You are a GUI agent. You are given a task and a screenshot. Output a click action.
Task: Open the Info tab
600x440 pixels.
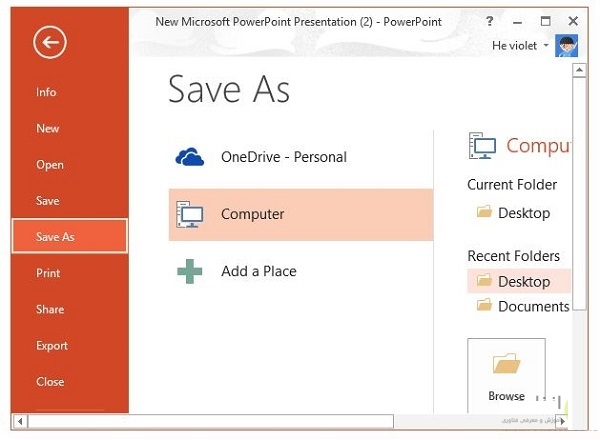(46, 92)
